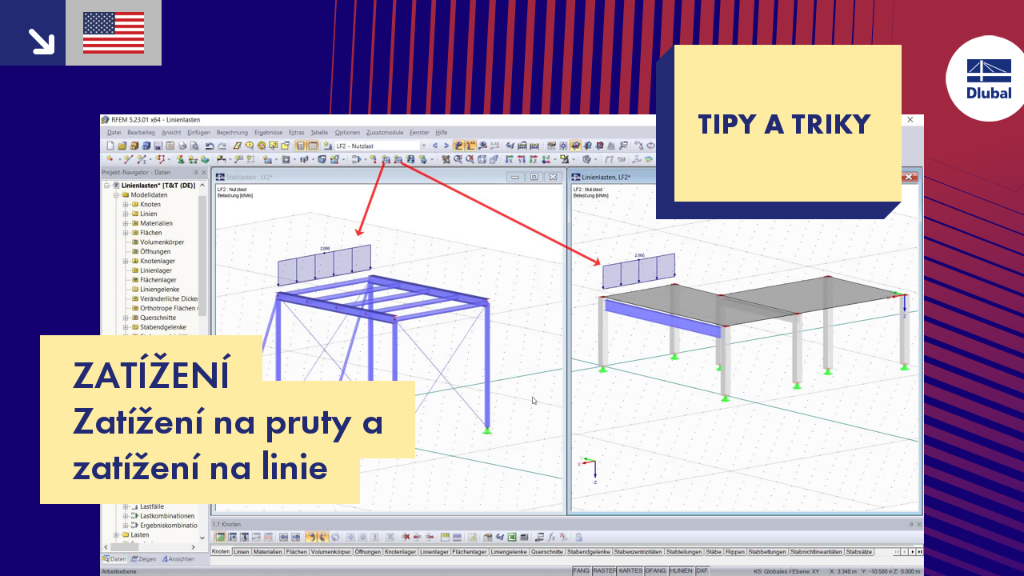Click the Dlubal logo link
This screenshot has width=1024, height=576.
(x=988, y=78)
